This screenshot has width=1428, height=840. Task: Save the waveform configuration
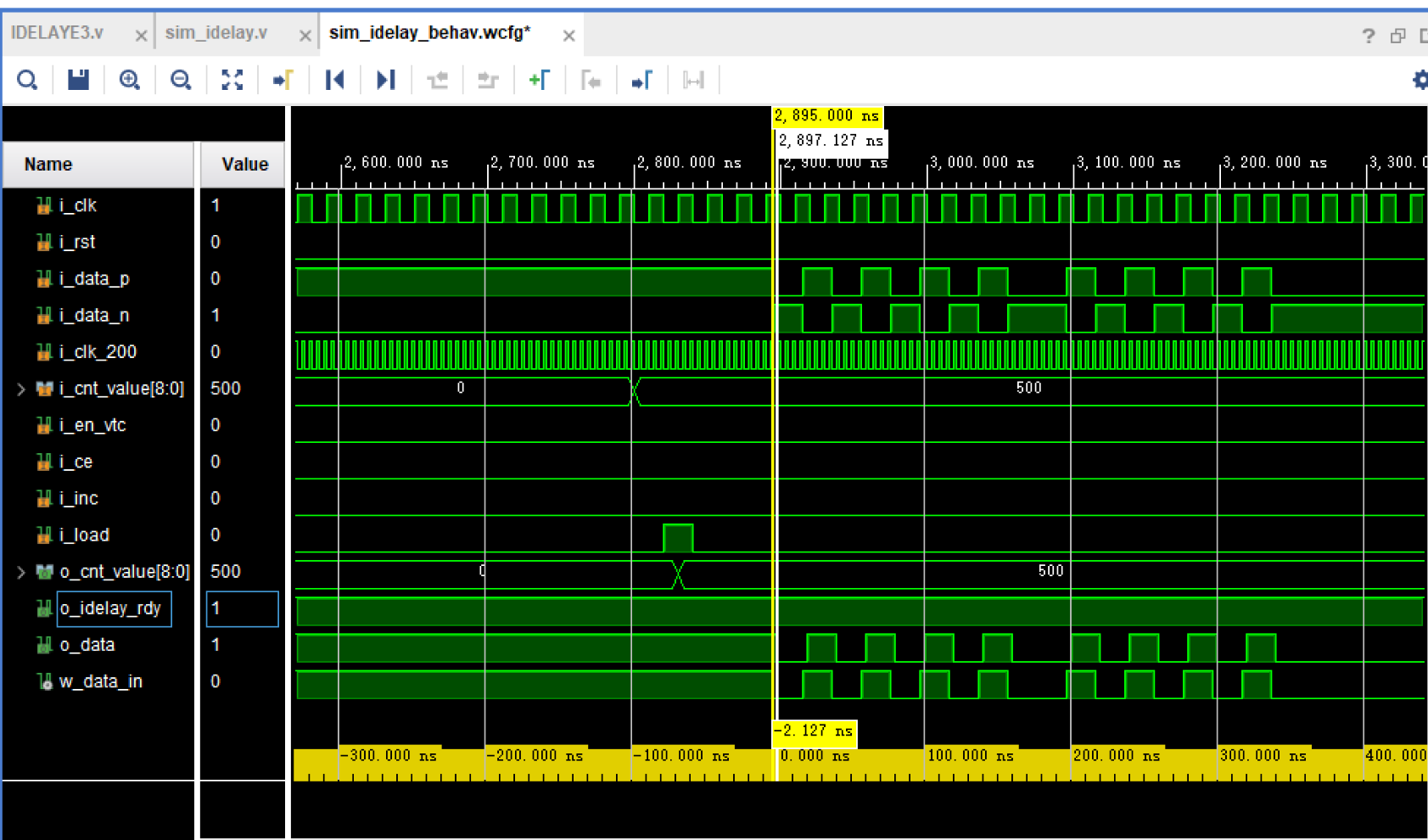click(x=78, y=79)
